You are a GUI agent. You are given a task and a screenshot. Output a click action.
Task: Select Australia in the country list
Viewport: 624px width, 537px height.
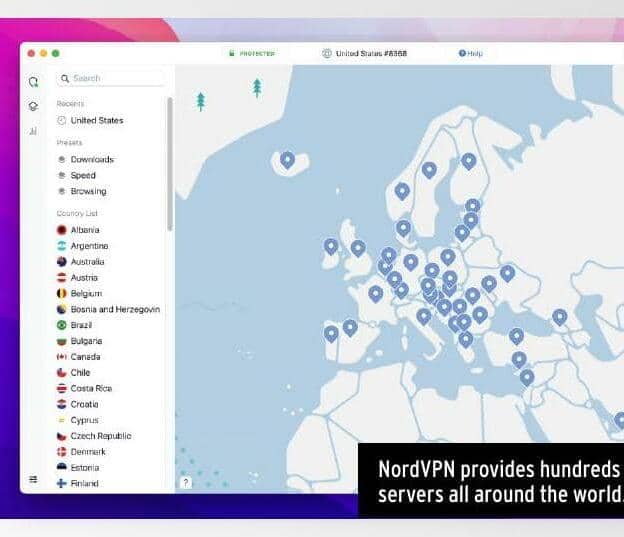(80, 262)
